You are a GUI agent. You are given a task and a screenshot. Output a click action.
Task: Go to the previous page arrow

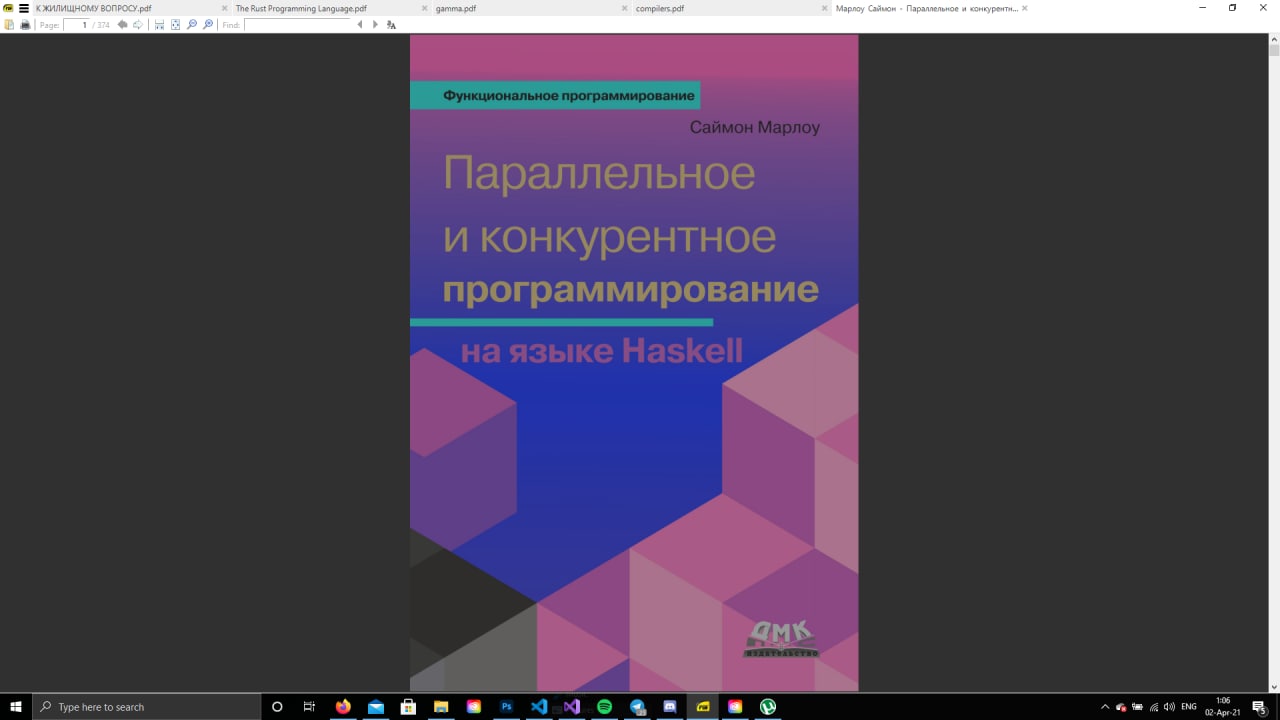coord(122,25)
